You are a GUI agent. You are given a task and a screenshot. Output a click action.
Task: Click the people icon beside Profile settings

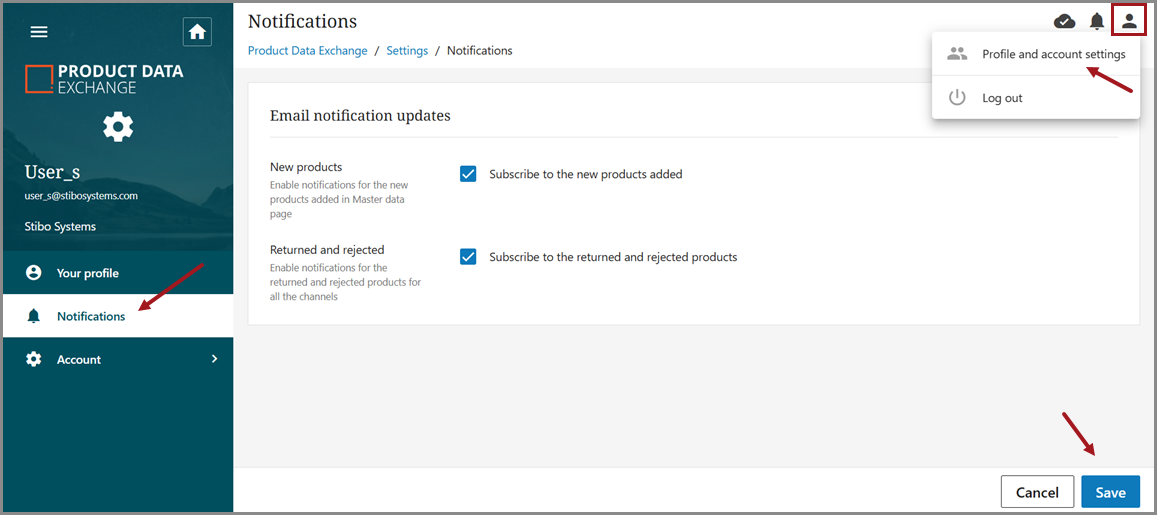pos(957,54)
